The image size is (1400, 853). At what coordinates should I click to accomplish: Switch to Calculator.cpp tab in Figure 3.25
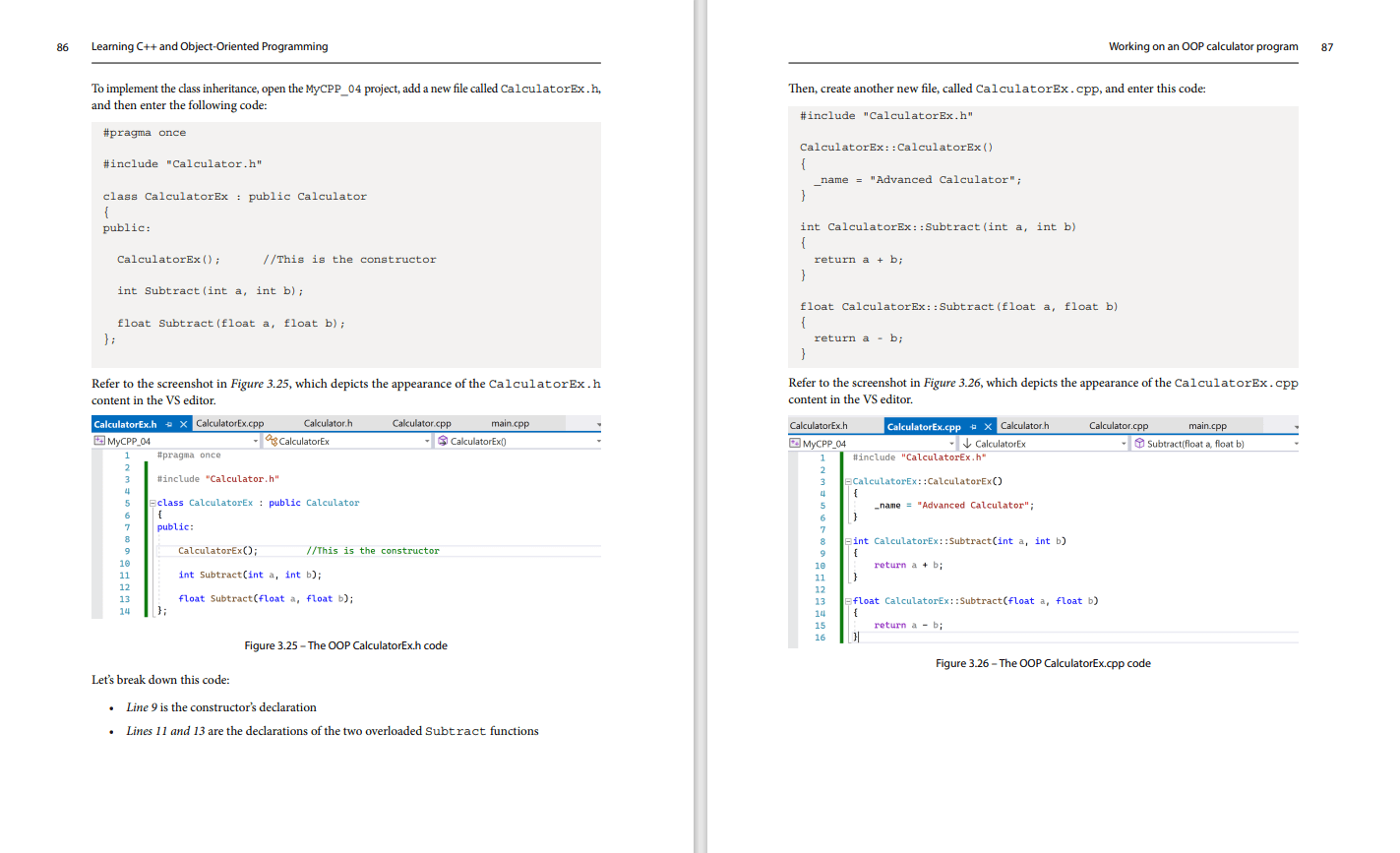(x=421, y=423)
